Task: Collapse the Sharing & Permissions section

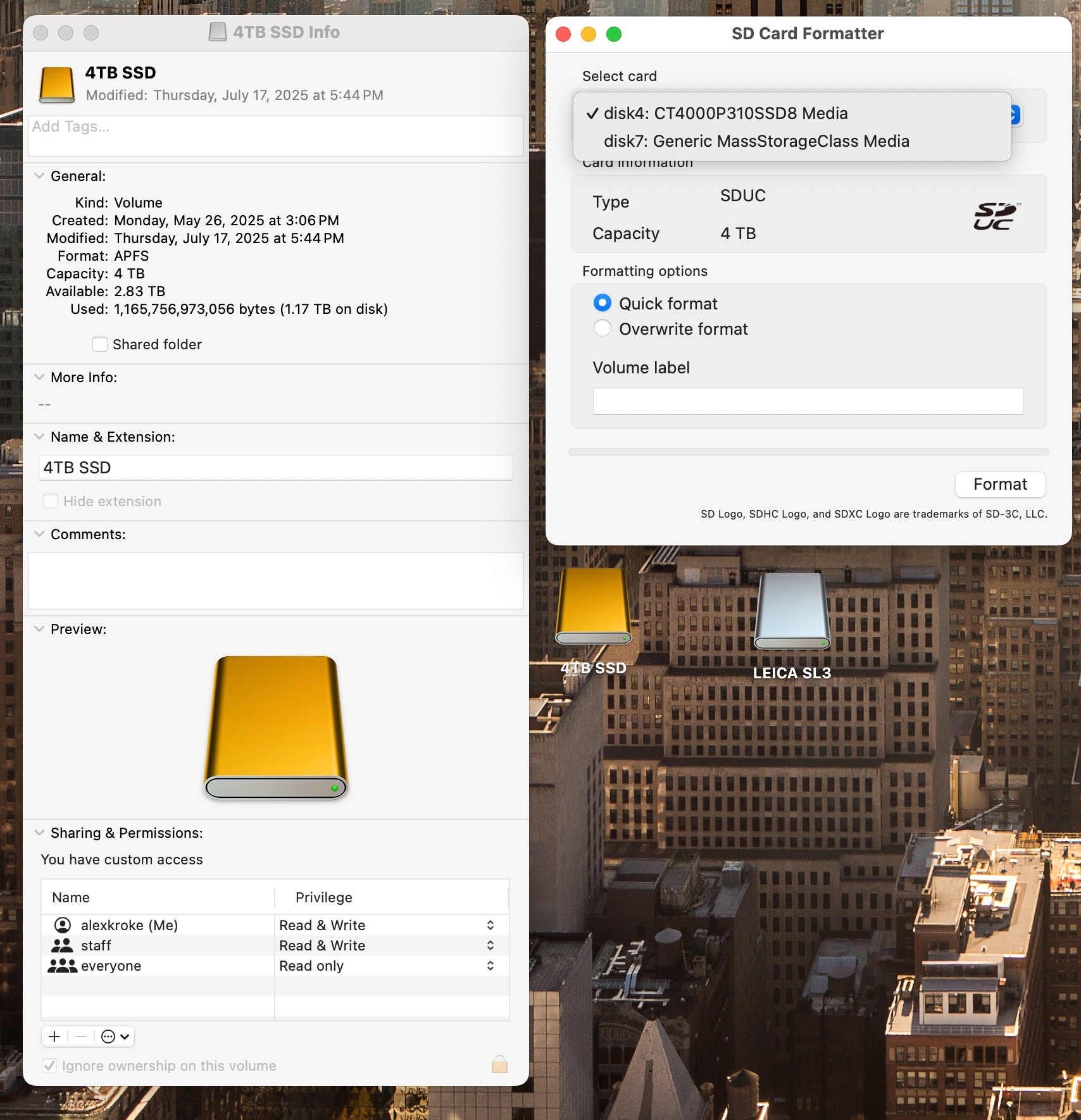Action: 39,833
